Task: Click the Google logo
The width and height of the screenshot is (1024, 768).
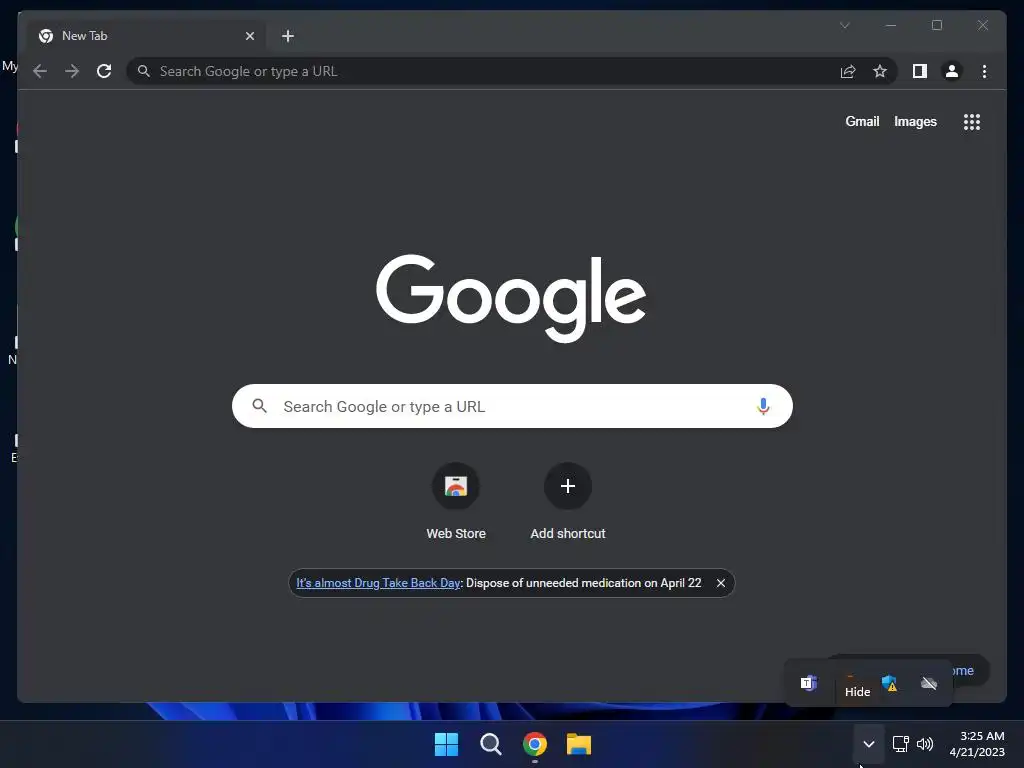Action: click(511, 298)
